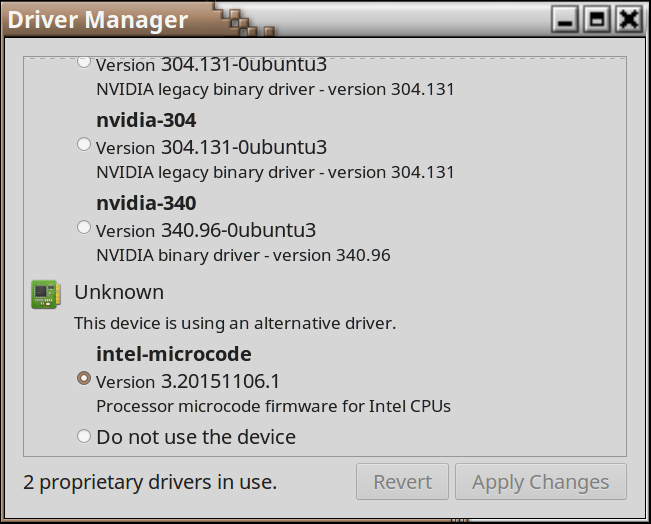The height and width of the screenshot is (524, 651).
Task: Choose the intel-microcode radio button
Action: (84, 379)
